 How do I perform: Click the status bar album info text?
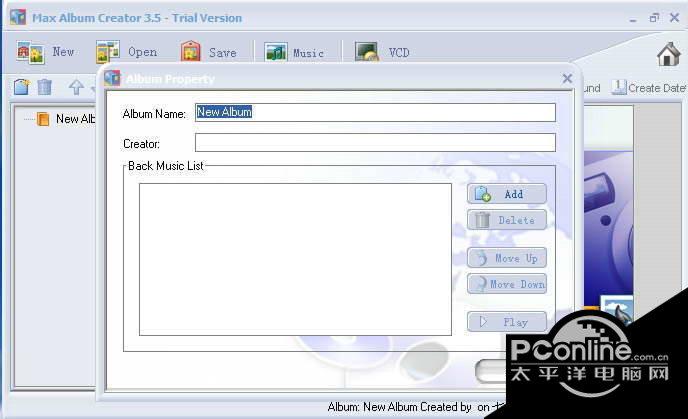point(416,407)
